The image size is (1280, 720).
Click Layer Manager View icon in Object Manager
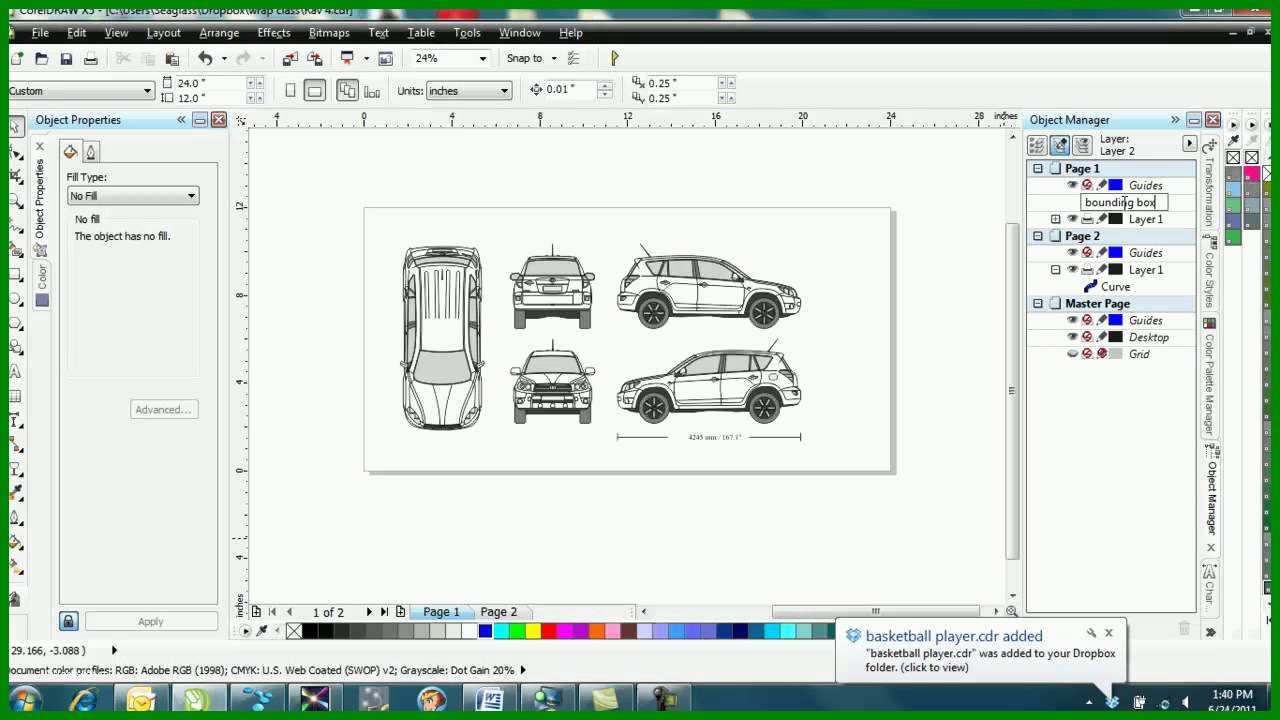tap(1081, 146)
